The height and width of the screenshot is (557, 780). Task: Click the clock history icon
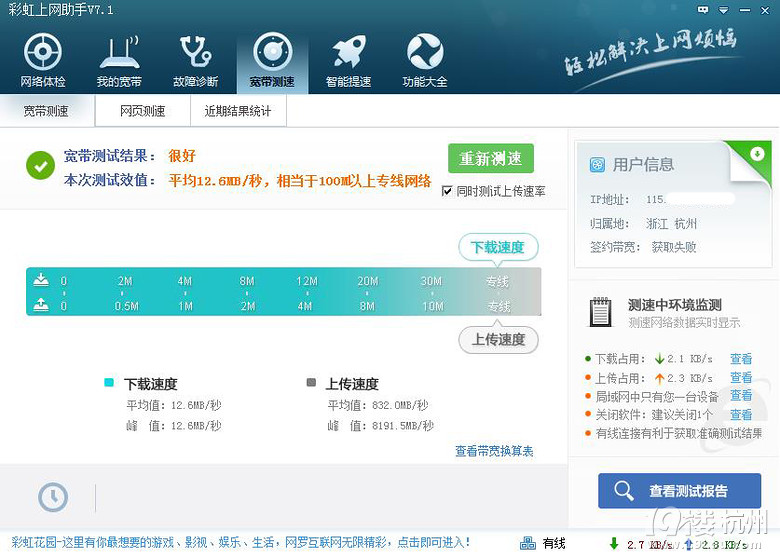[53, 496]
